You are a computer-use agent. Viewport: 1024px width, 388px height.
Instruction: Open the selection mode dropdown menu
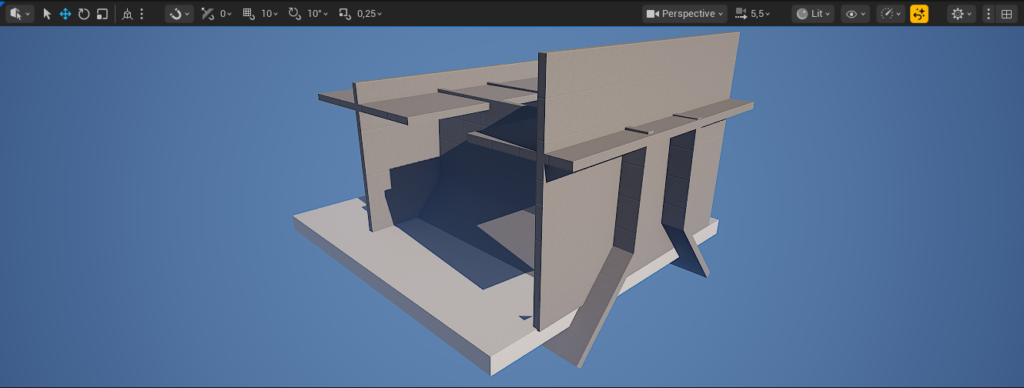click(19, 14)
